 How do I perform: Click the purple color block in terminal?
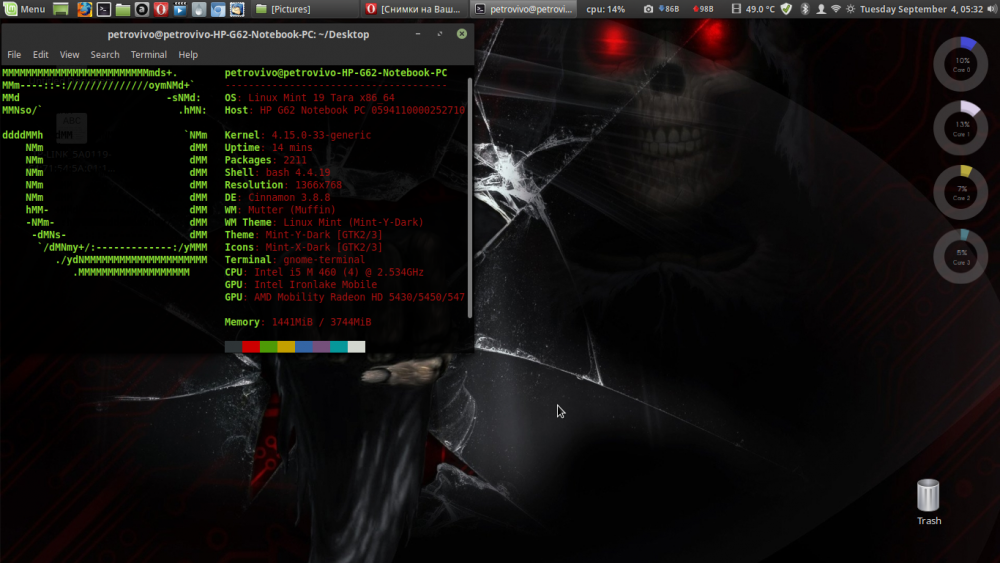tap(321, 347)
